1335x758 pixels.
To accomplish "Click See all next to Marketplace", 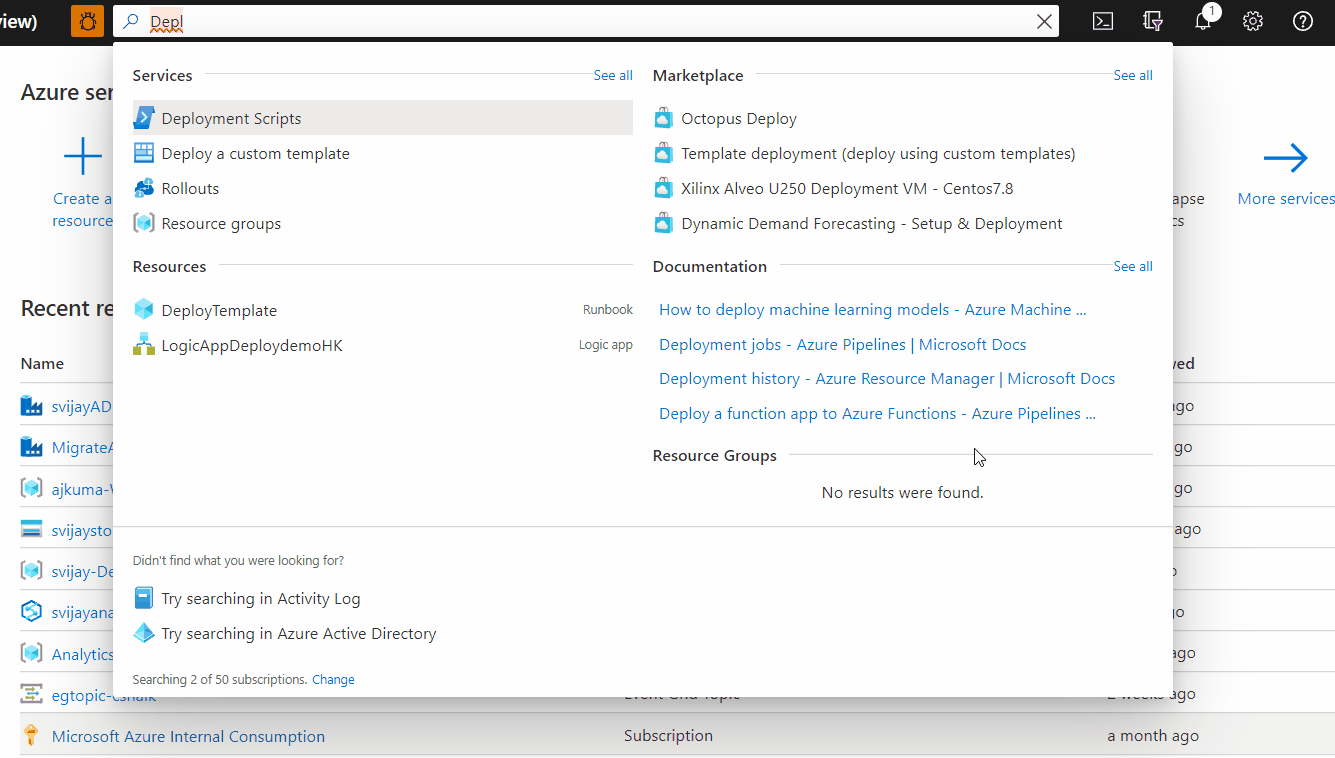I will click(x=1132, y=75).
